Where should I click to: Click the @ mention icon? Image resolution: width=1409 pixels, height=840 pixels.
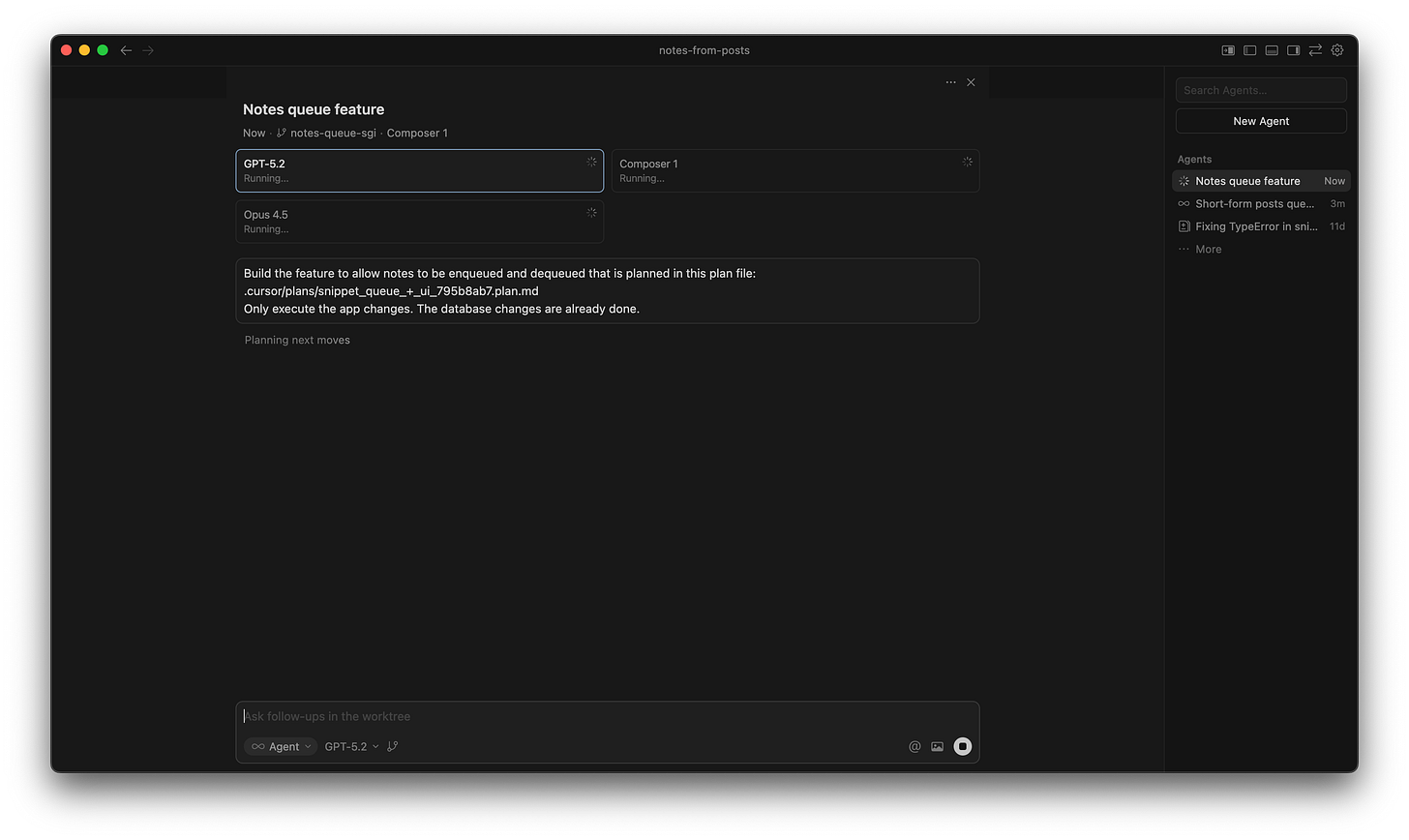click(x=914, y=746)
